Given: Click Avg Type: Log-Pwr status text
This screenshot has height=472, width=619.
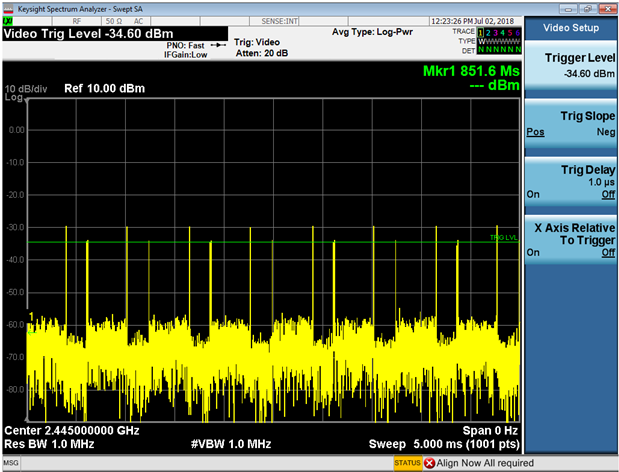Looking at the screenshot, I should point(372,32).
